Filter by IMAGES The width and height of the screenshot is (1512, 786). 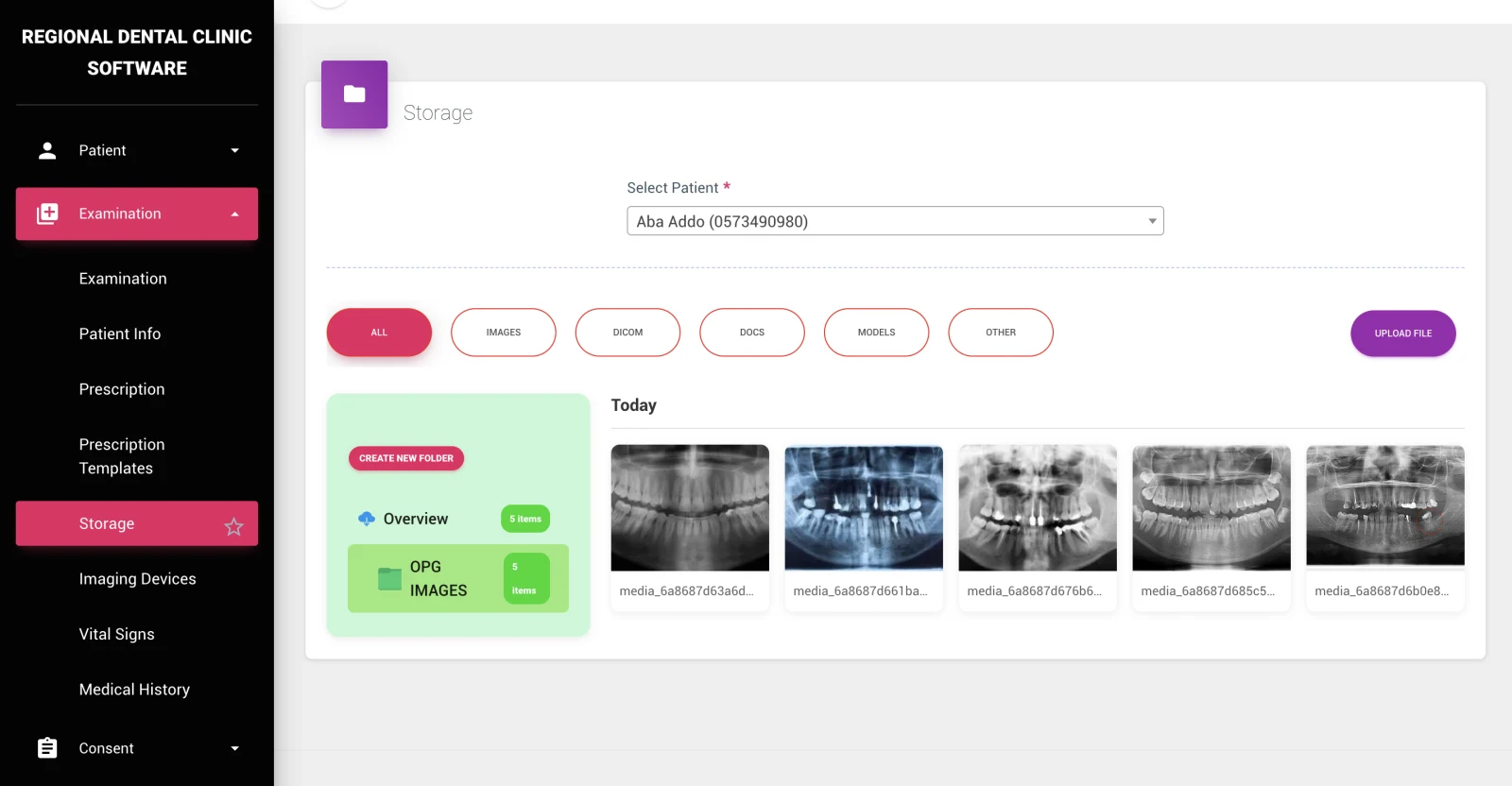pyautogui.click(x=504, y=333)
